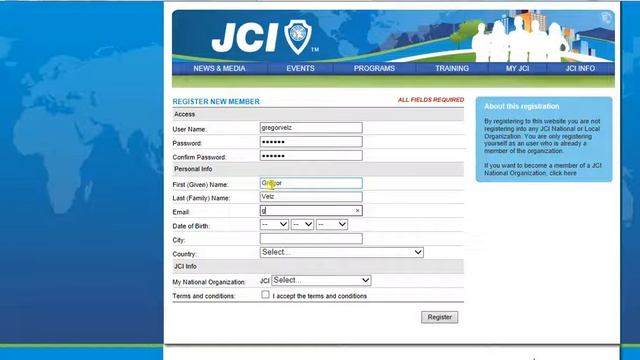Focus the Last (Family) Name field
The image size is (640, 360).
pos(311,197)
